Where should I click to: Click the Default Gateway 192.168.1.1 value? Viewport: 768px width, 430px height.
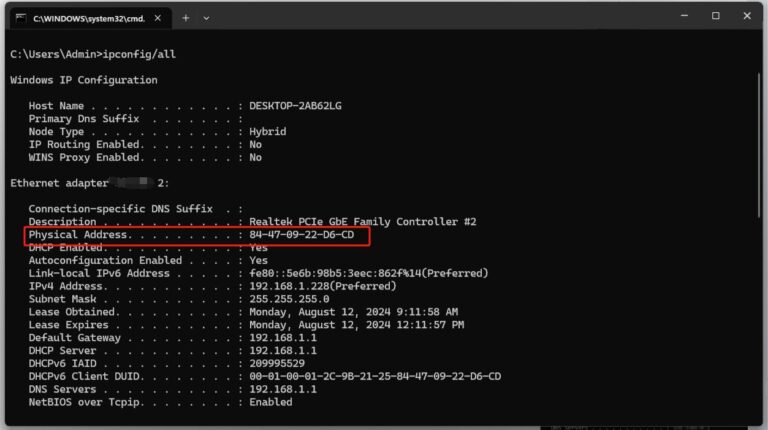[x=283, y=338]
